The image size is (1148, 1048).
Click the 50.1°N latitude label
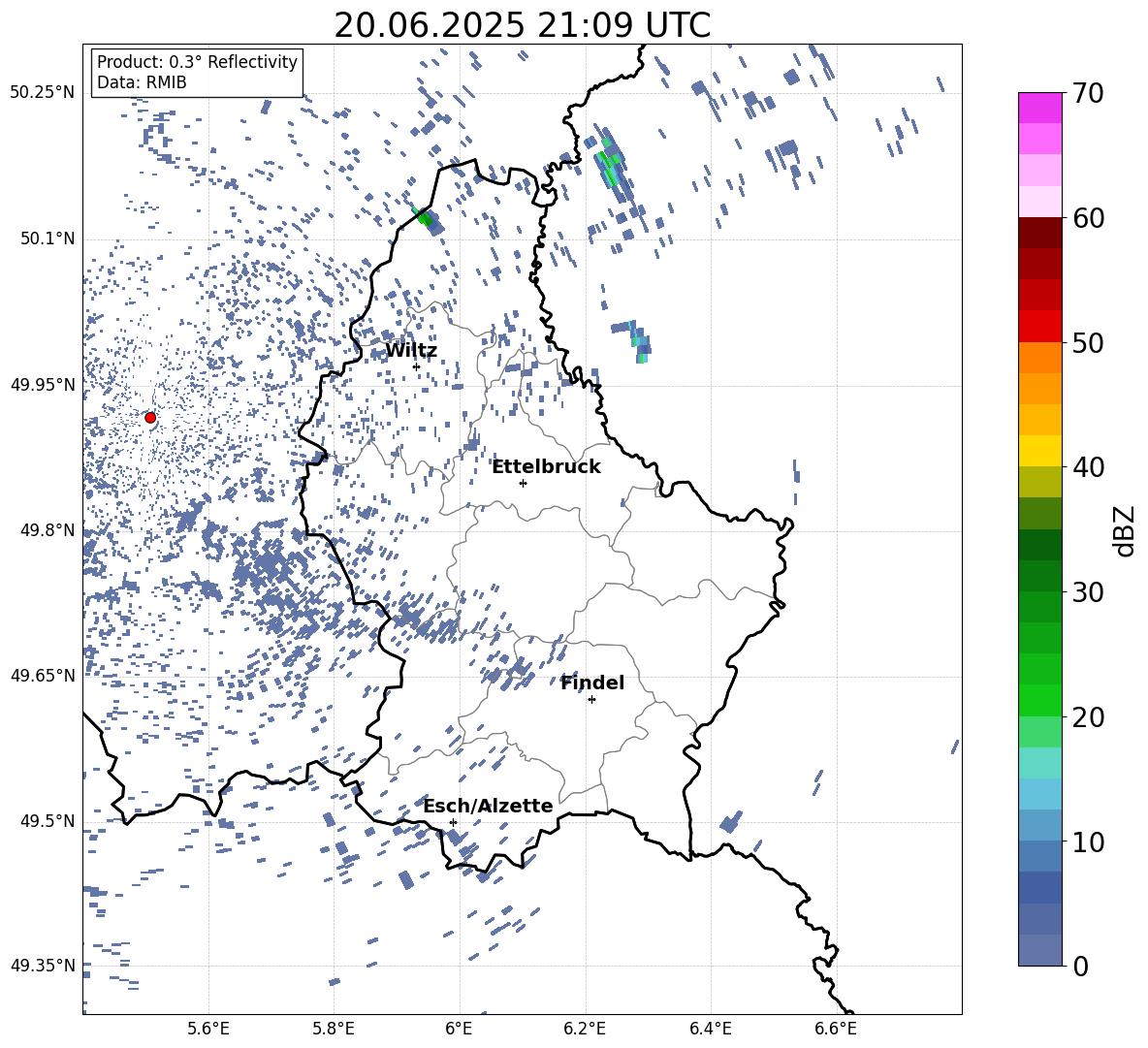point(48,238)
